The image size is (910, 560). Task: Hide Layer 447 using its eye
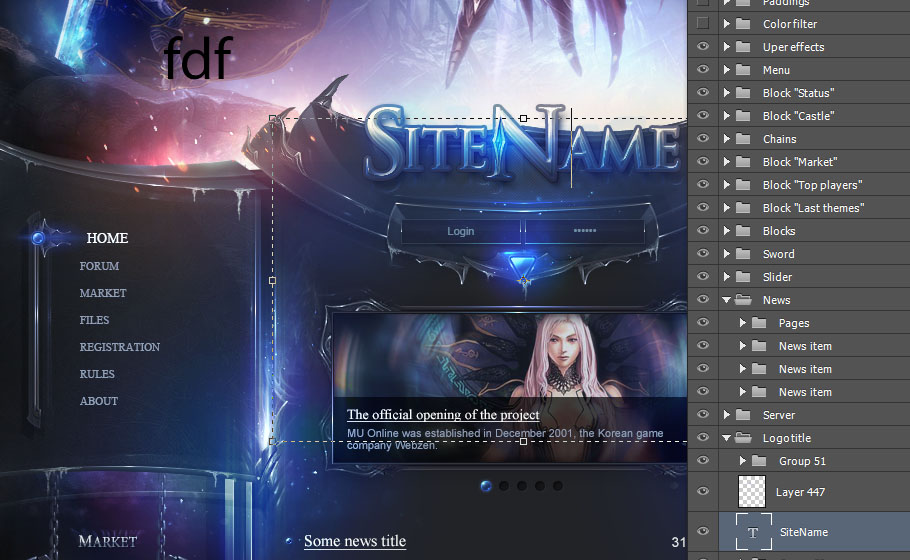coord(702,492)
